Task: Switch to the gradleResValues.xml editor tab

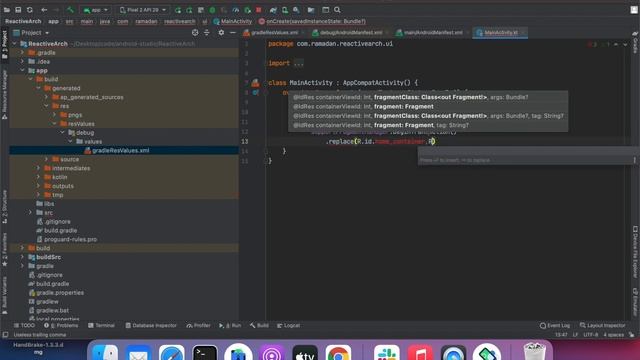Action: point(273,33)
